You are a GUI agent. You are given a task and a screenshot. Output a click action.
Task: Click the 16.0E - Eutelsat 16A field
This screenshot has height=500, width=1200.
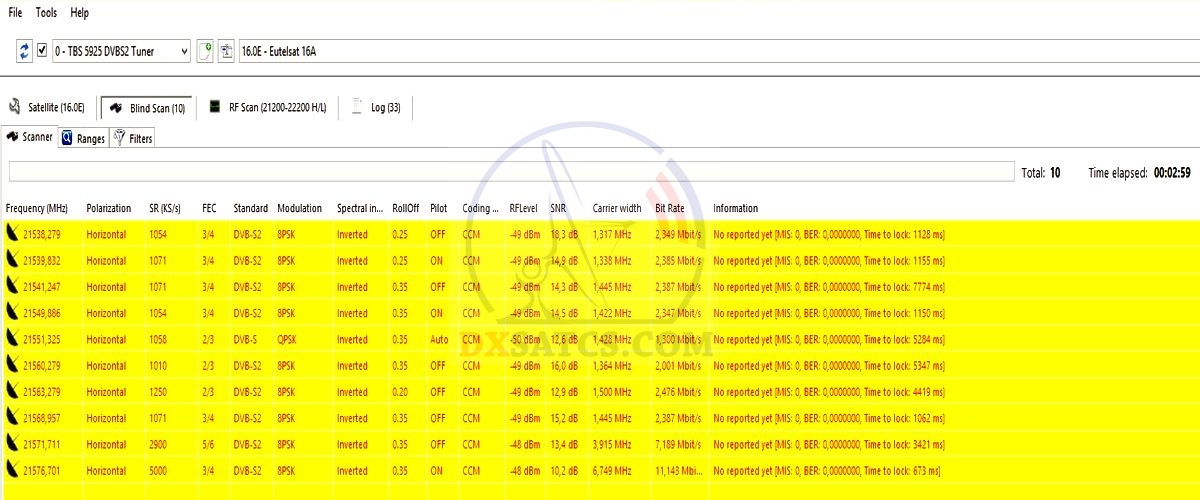[700, 51]
